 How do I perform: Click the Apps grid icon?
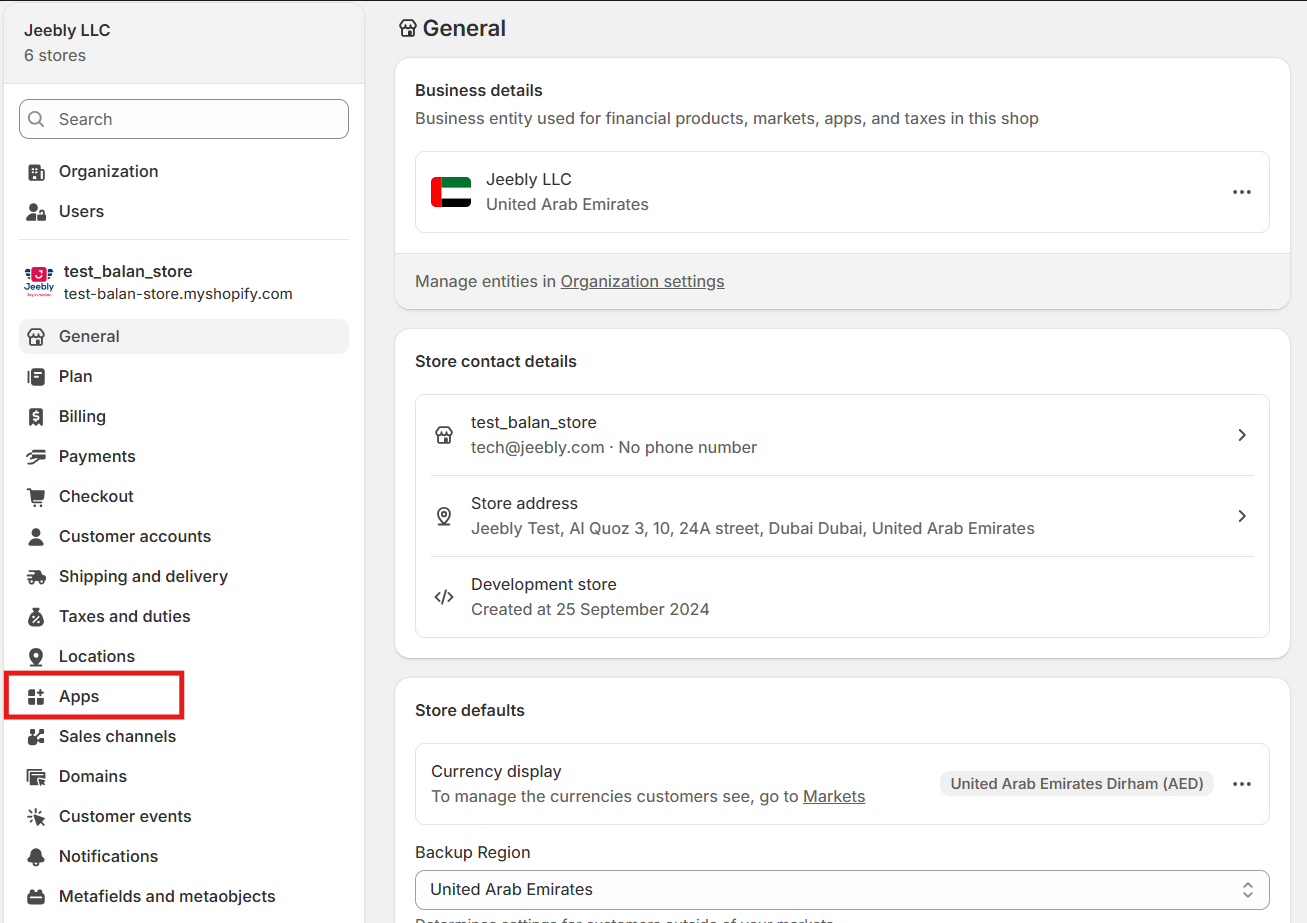[36, 697]
